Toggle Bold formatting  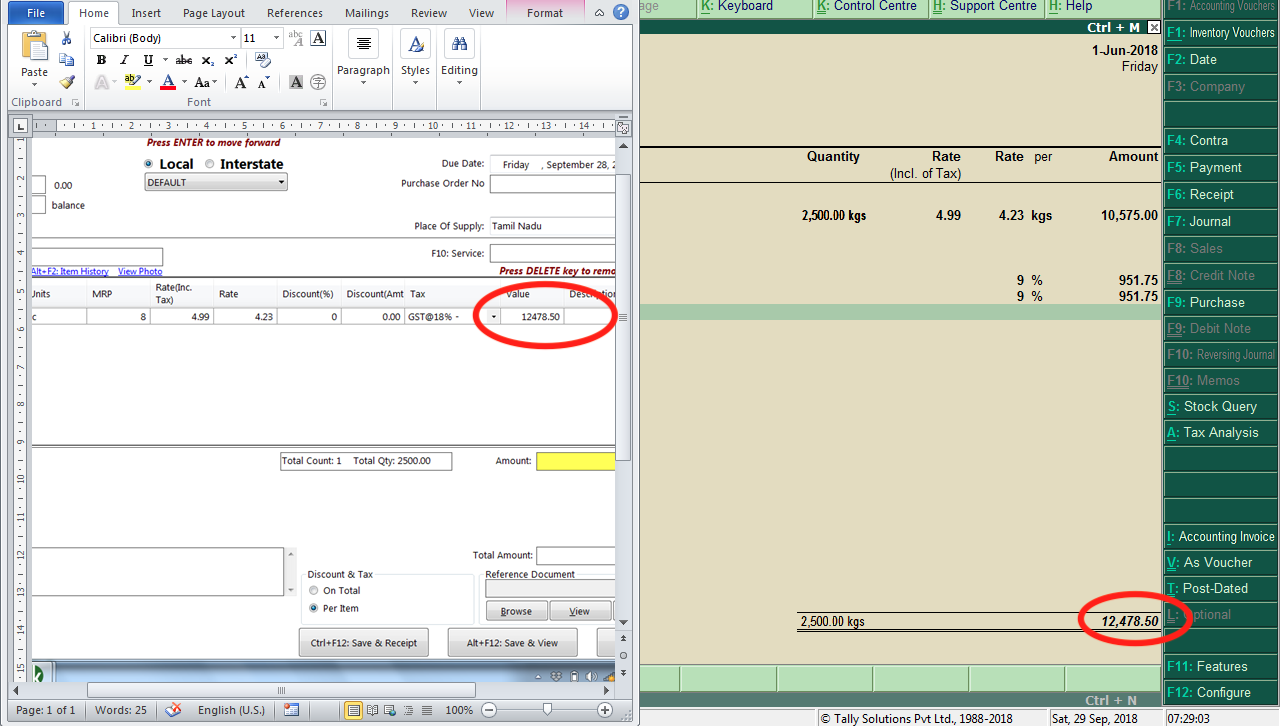pyautogui.click(x=101, y=60)
